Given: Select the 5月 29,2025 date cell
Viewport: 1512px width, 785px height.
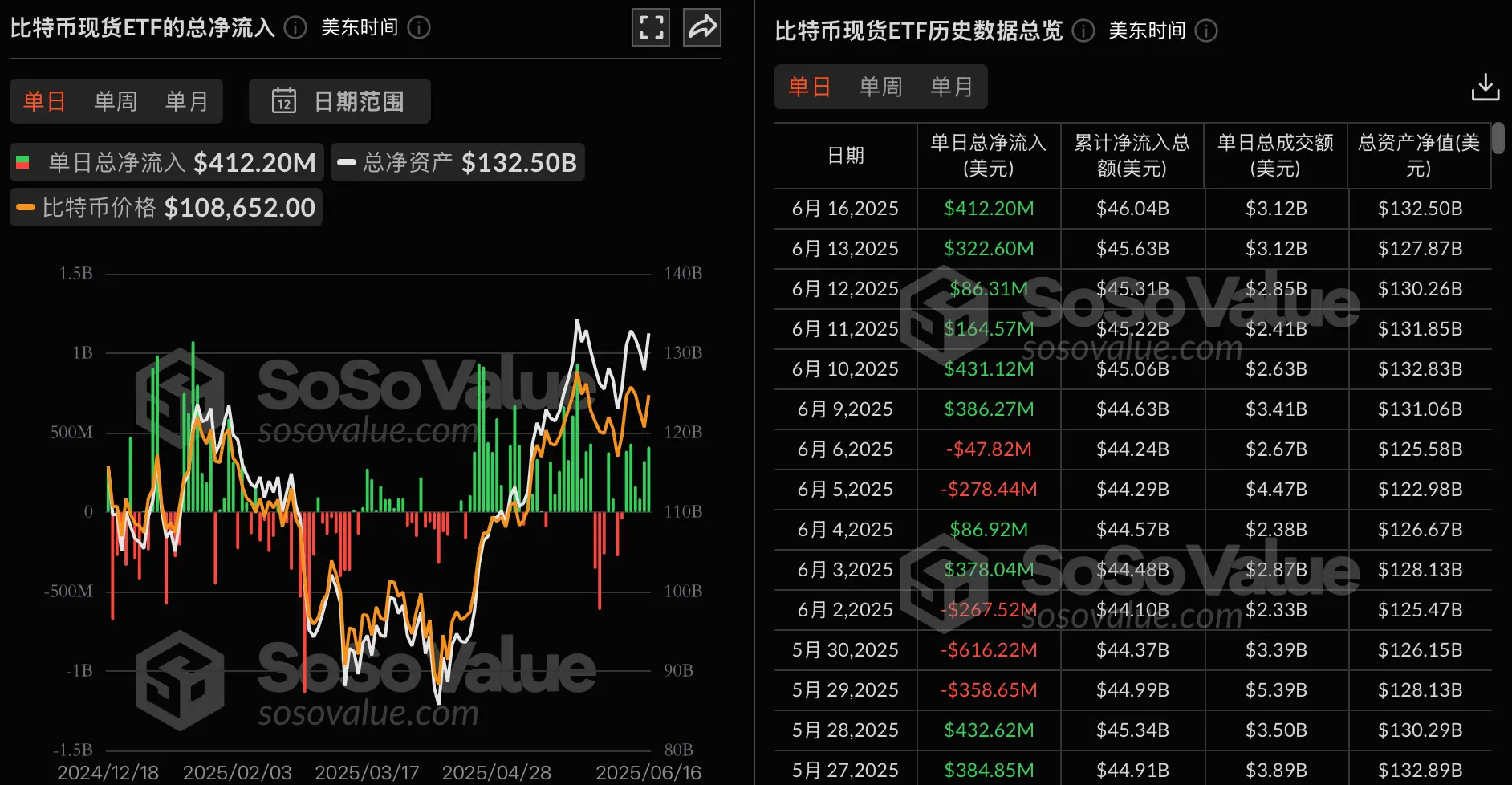Looking at the screenshot, I should (x=845, y=690).
